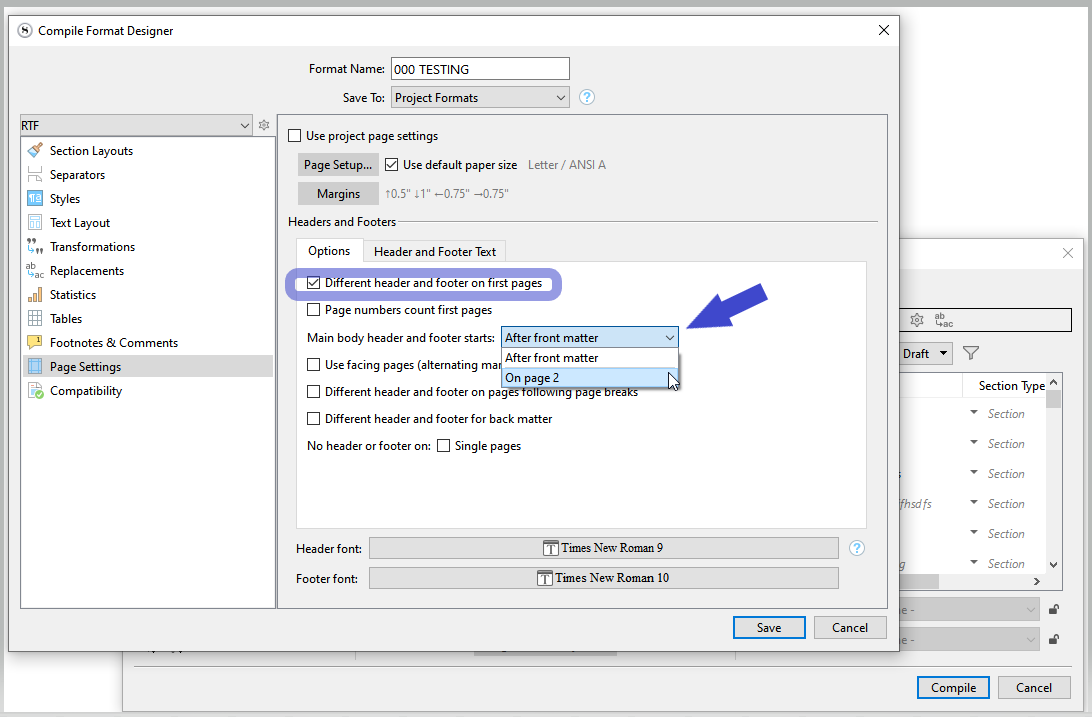Image resolution: width=1092 pixels, height=717 pixels.
Task: Toggle Different header and footer on first pages
Action: coord(313,283)
